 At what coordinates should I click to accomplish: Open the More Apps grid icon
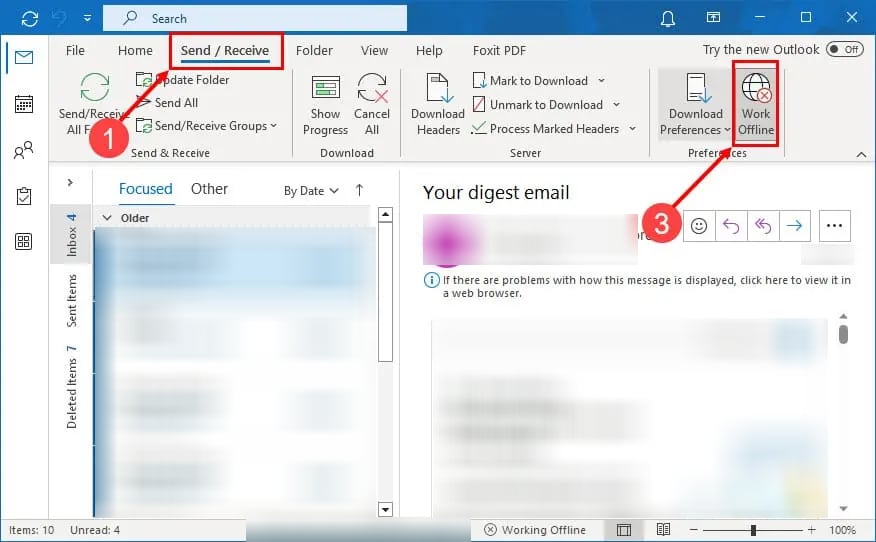23,241
